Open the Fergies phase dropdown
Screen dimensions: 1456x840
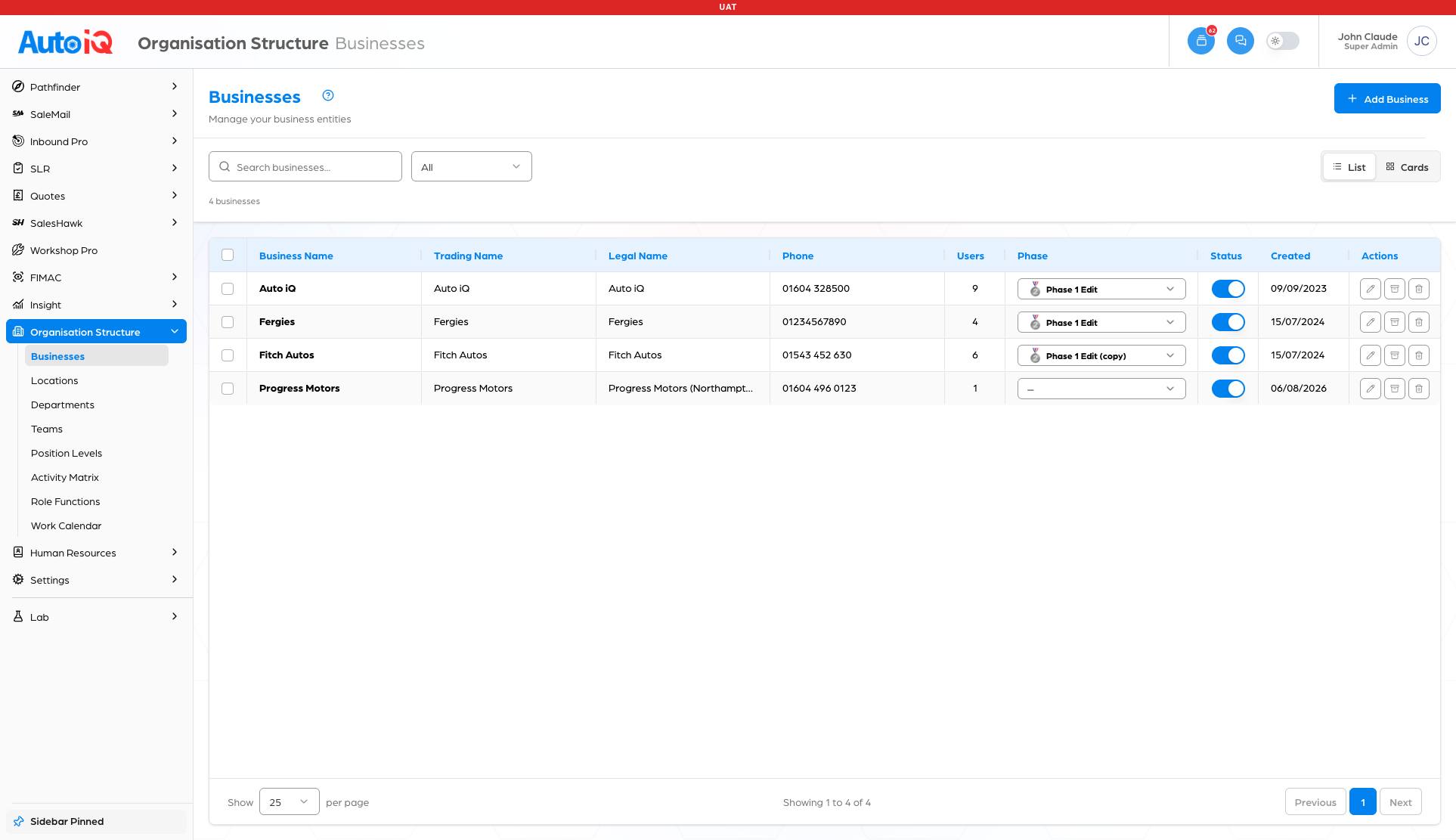click(1101, 322)
